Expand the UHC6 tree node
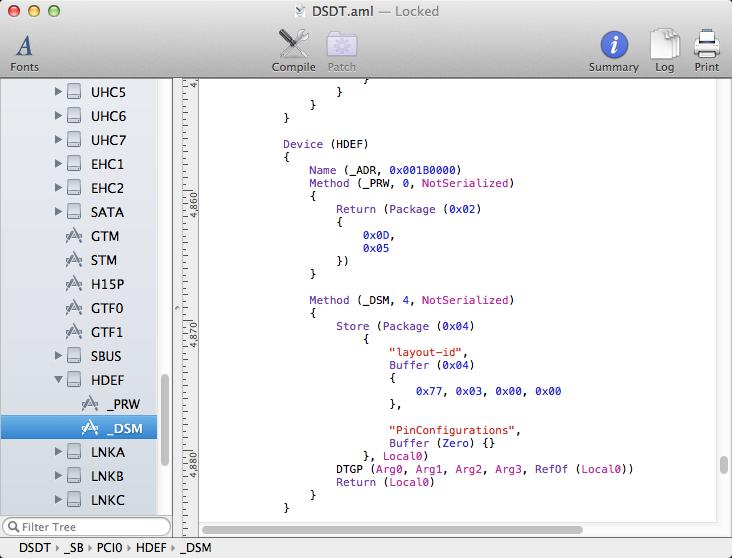The width and height of the screenshot is (732, 558). coord(58,115)
